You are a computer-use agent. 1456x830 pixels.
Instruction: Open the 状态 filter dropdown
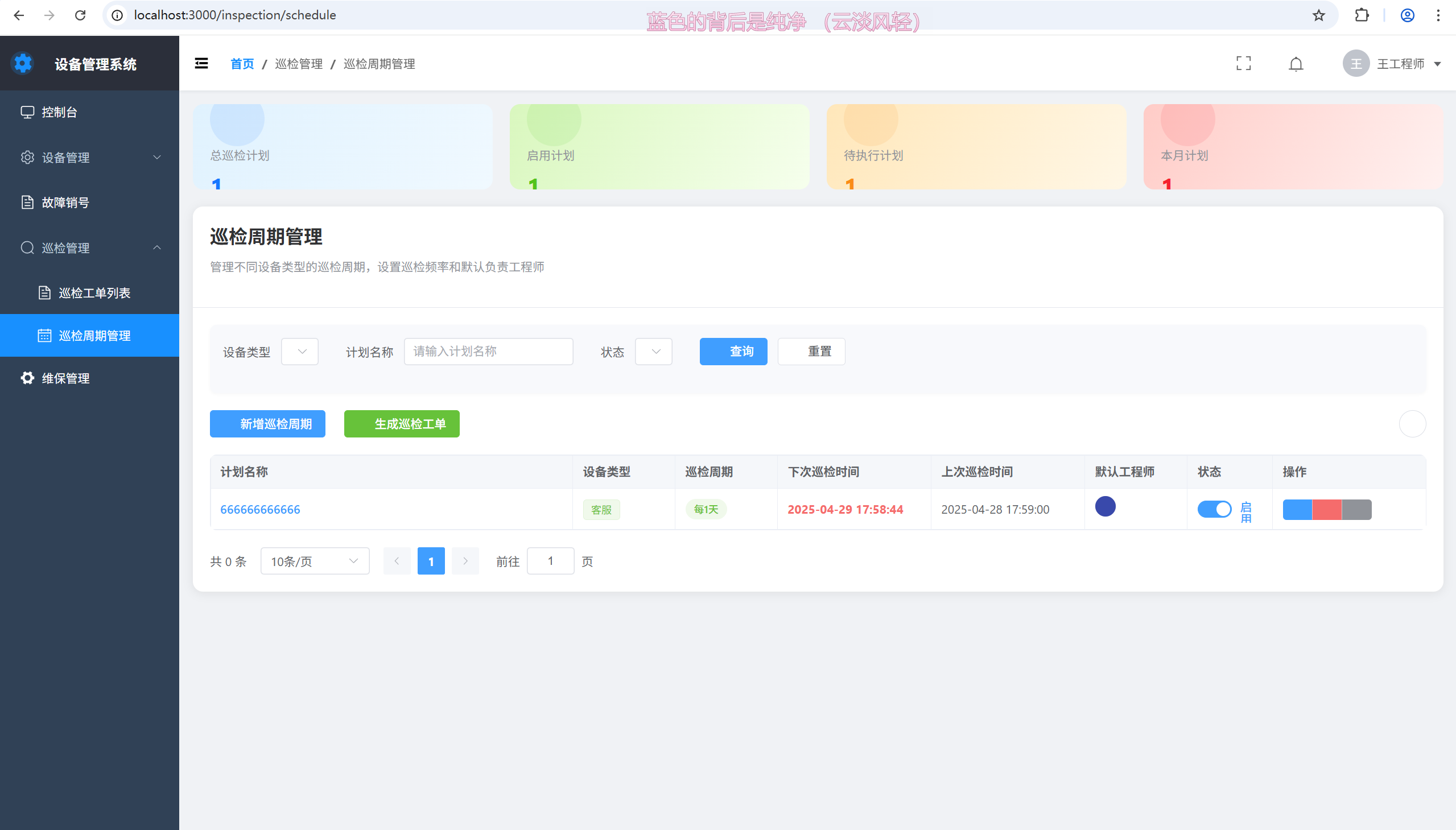[x=654, y=352]
